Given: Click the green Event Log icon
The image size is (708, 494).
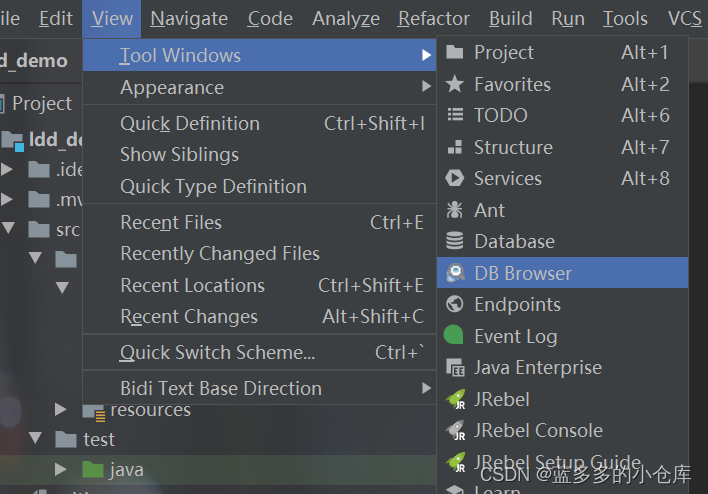Looking at the screenshot, I should (x=454, y=335).
